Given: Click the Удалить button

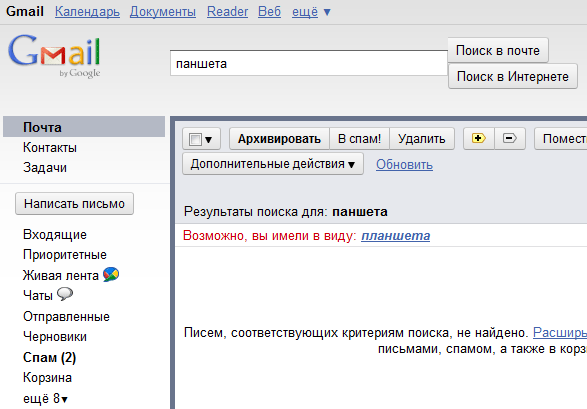Looking at the screenshot, I should point(422,138).
